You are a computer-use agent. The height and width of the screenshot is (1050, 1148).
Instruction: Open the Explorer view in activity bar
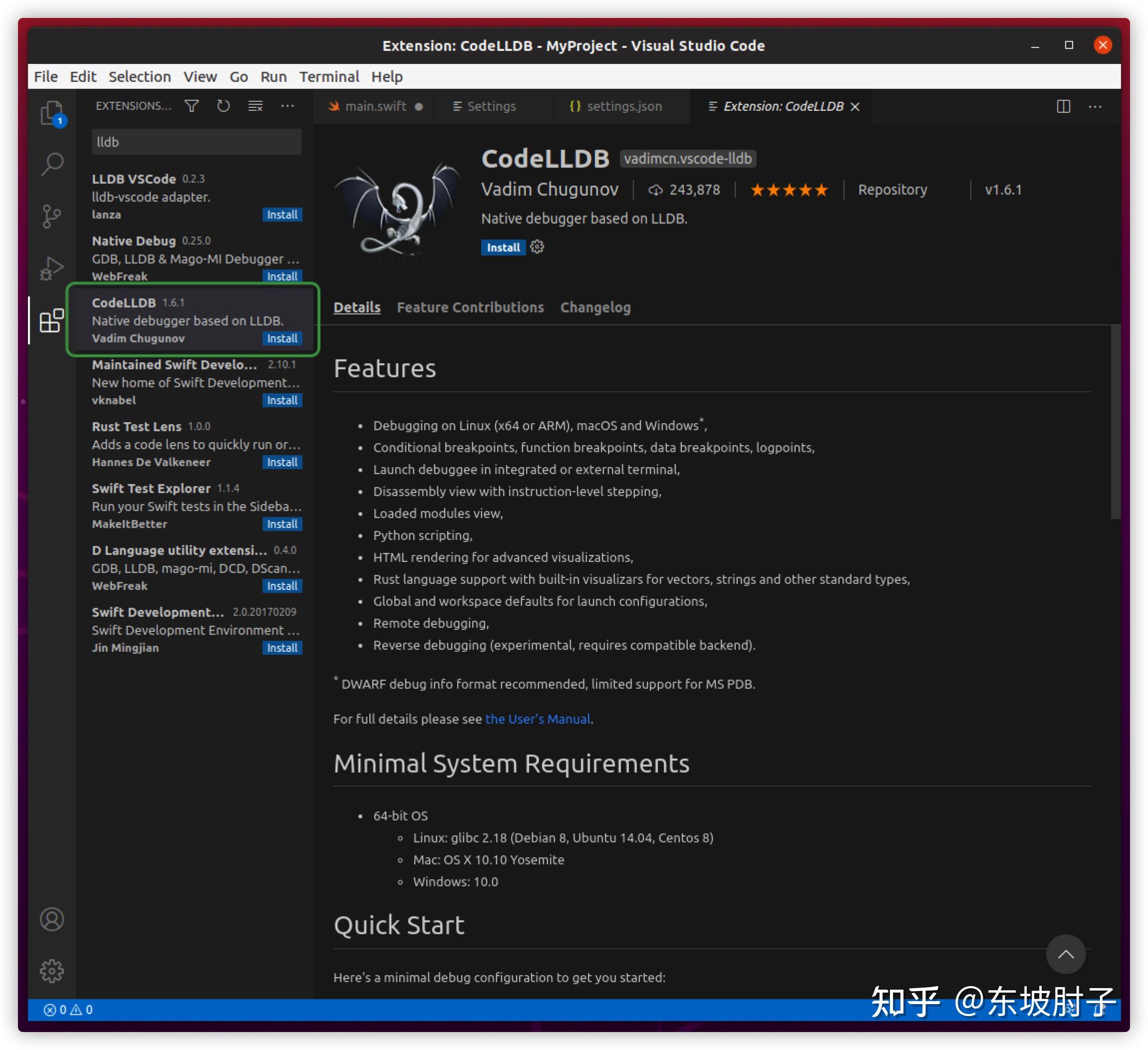point(52,112)
